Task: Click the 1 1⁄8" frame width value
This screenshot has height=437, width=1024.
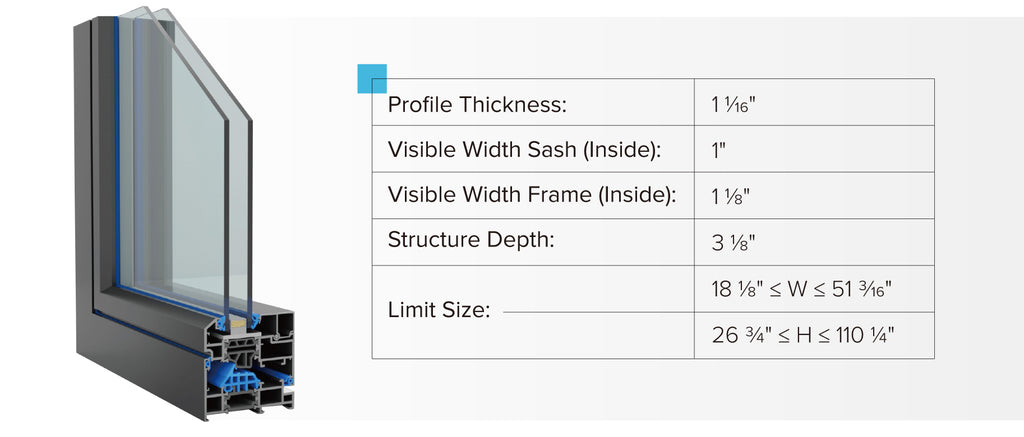Action: click(x=730, y=196)
